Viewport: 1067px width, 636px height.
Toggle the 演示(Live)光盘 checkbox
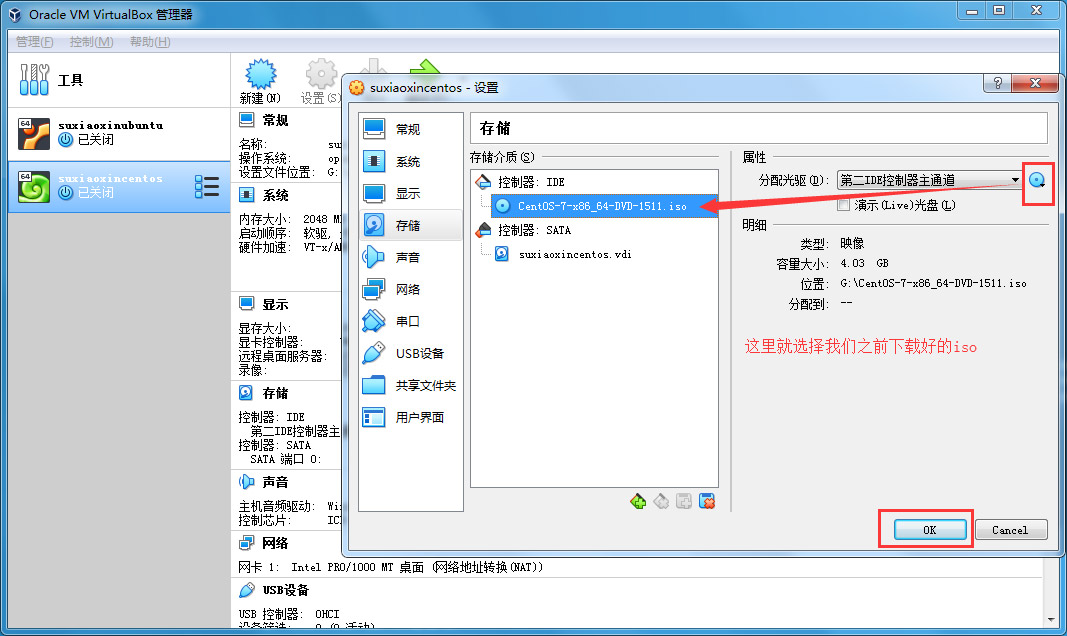844,205
